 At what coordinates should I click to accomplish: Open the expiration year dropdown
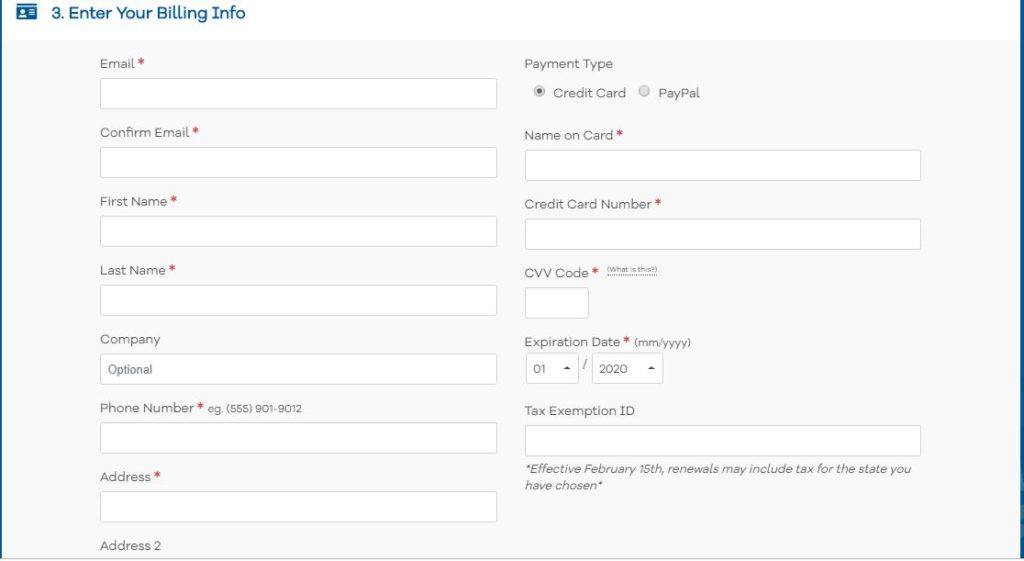click(x=627, y=368)
